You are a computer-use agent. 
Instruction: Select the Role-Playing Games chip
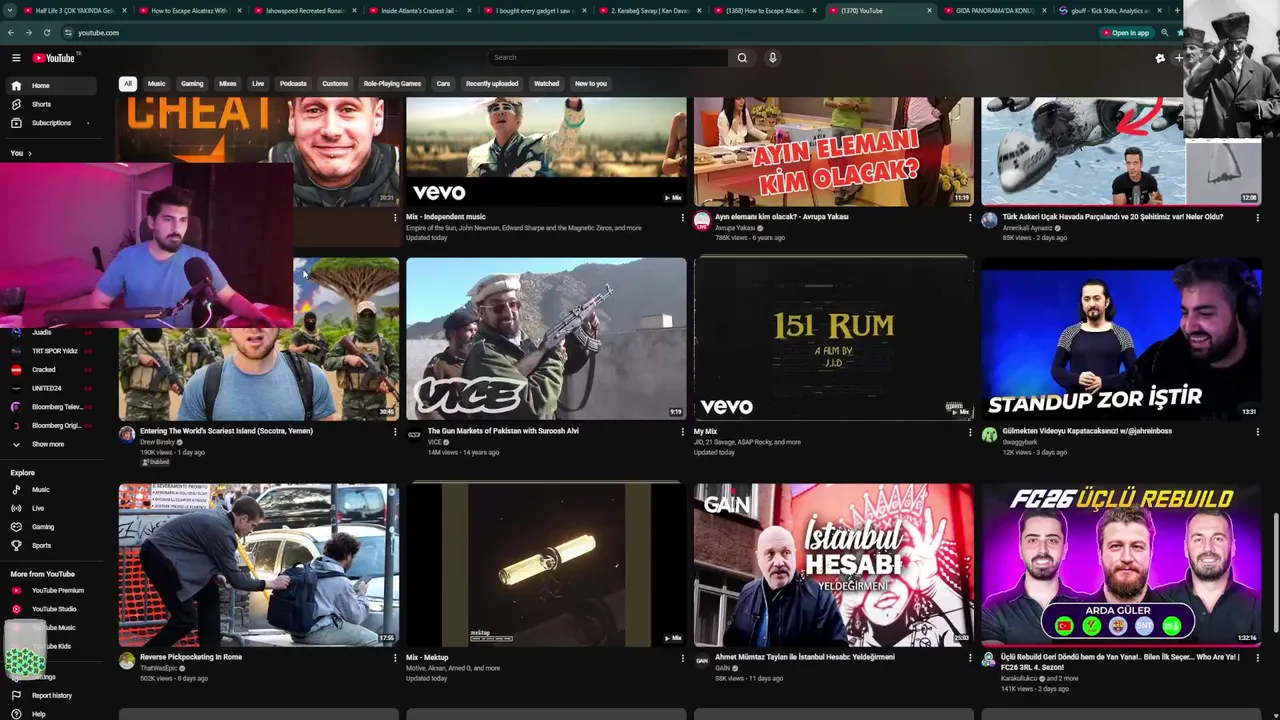click(x=392, y=84)
